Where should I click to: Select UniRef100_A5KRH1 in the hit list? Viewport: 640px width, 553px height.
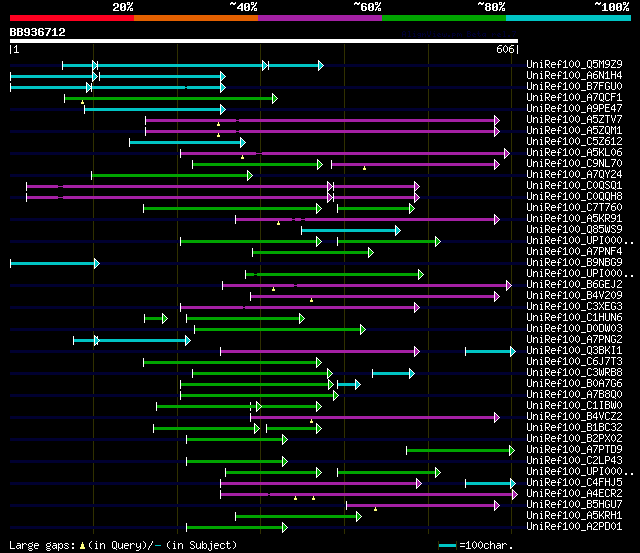pos(574,516)
